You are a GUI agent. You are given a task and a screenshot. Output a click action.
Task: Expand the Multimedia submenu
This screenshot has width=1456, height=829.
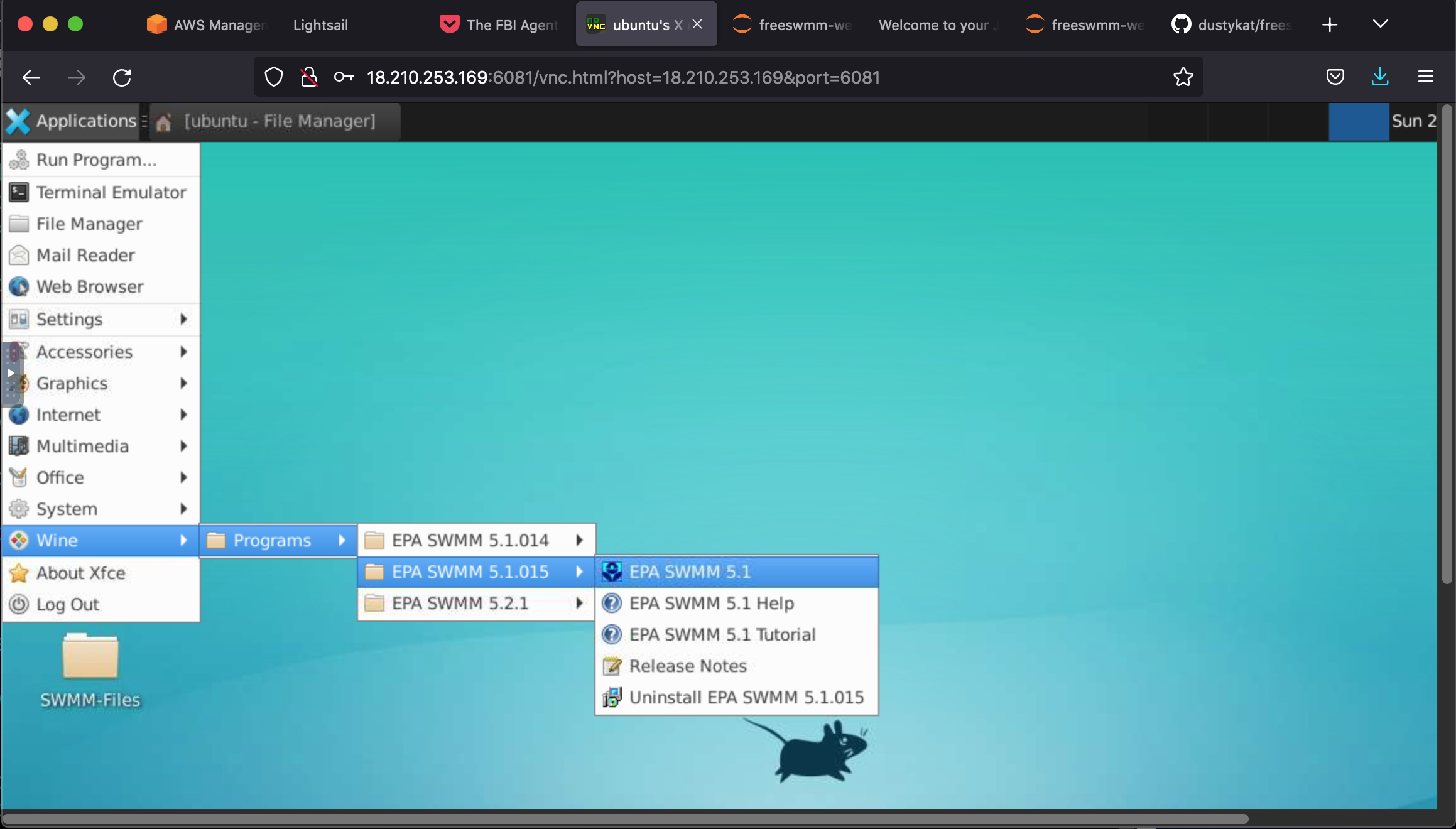click(x=101, y=446)
